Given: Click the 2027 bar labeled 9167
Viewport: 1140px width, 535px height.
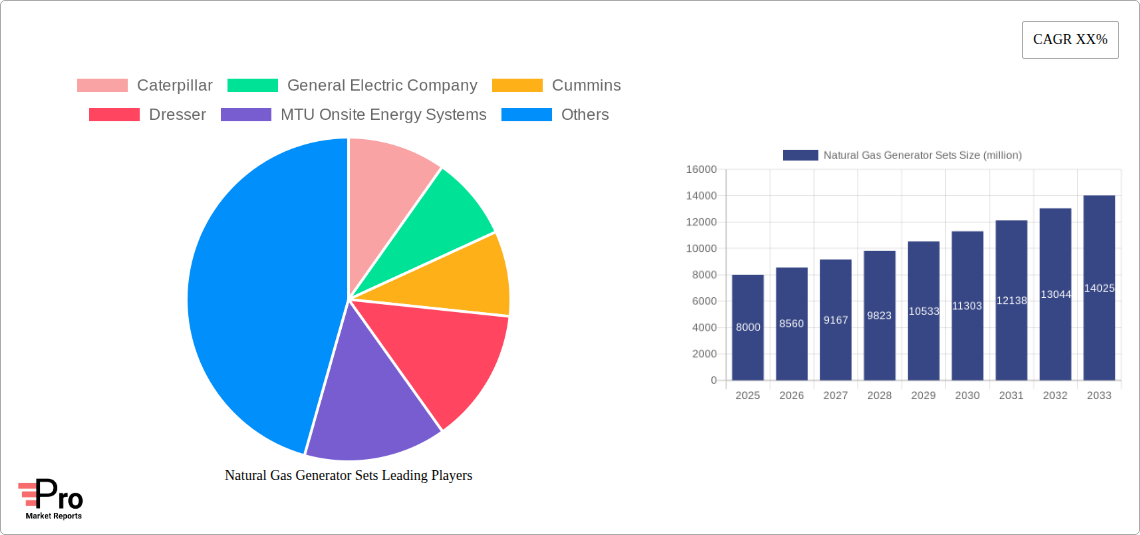Looking at the screenshot, I should coord(835,320).
